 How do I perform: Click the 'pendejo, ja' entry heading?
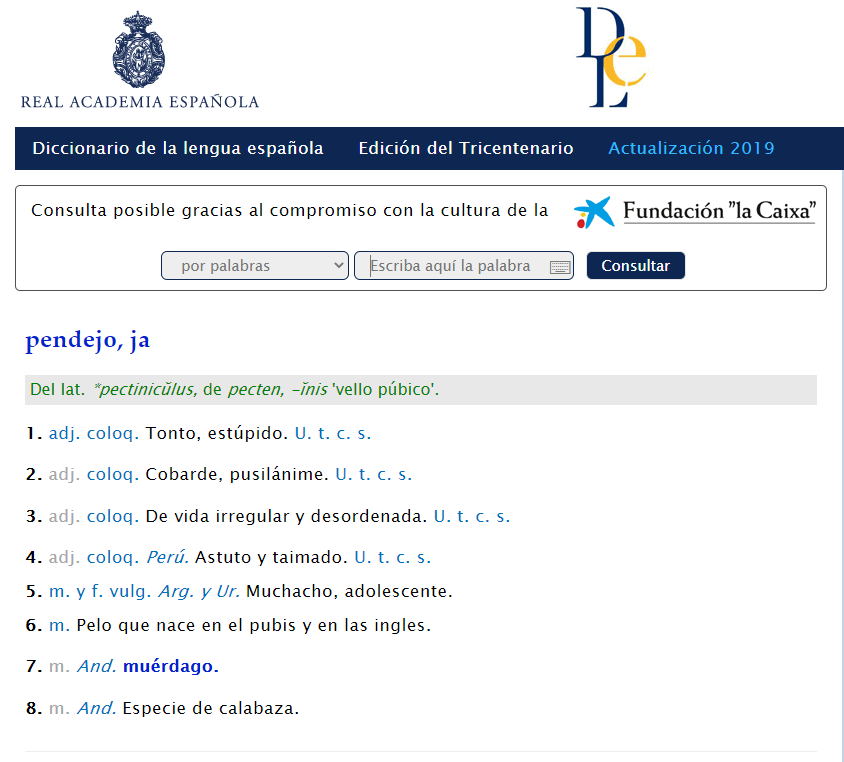pyautogui.click(x=88, y=340)
